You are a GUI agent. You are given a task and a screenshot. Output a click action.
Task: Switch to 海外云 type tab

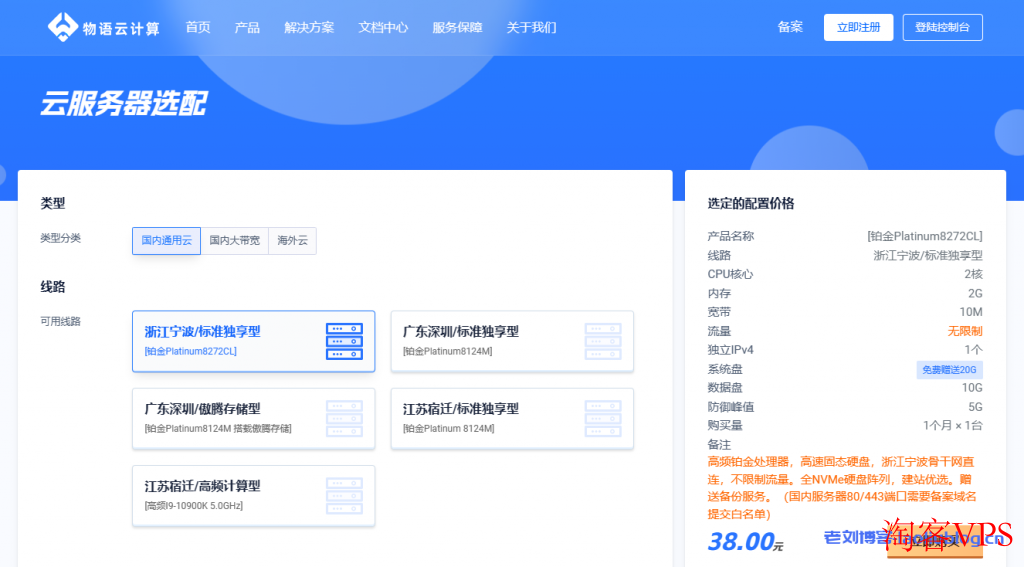[293, 240]
